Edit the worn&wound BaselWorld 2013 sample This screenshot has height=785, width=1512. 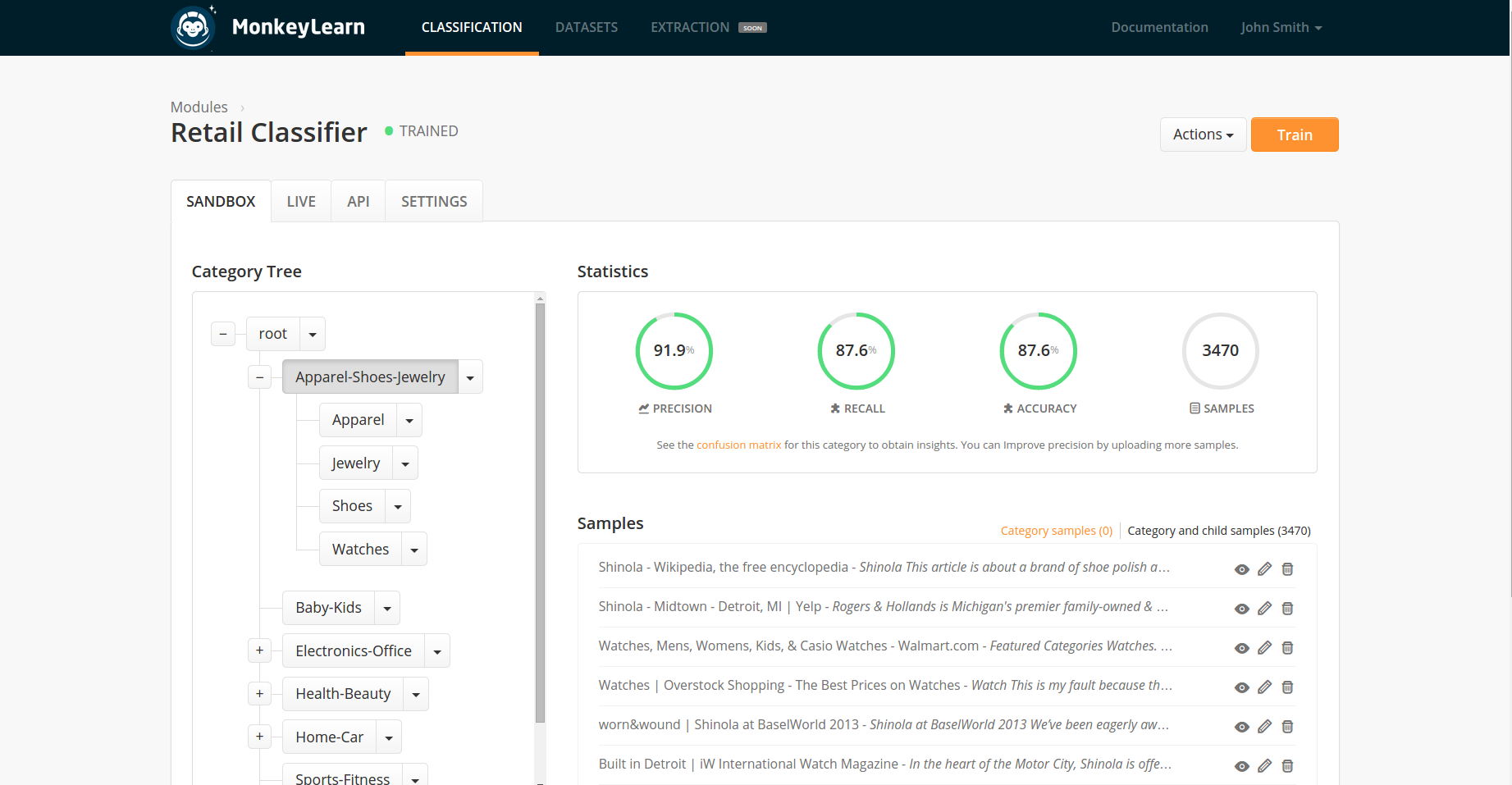(1265, 727)
